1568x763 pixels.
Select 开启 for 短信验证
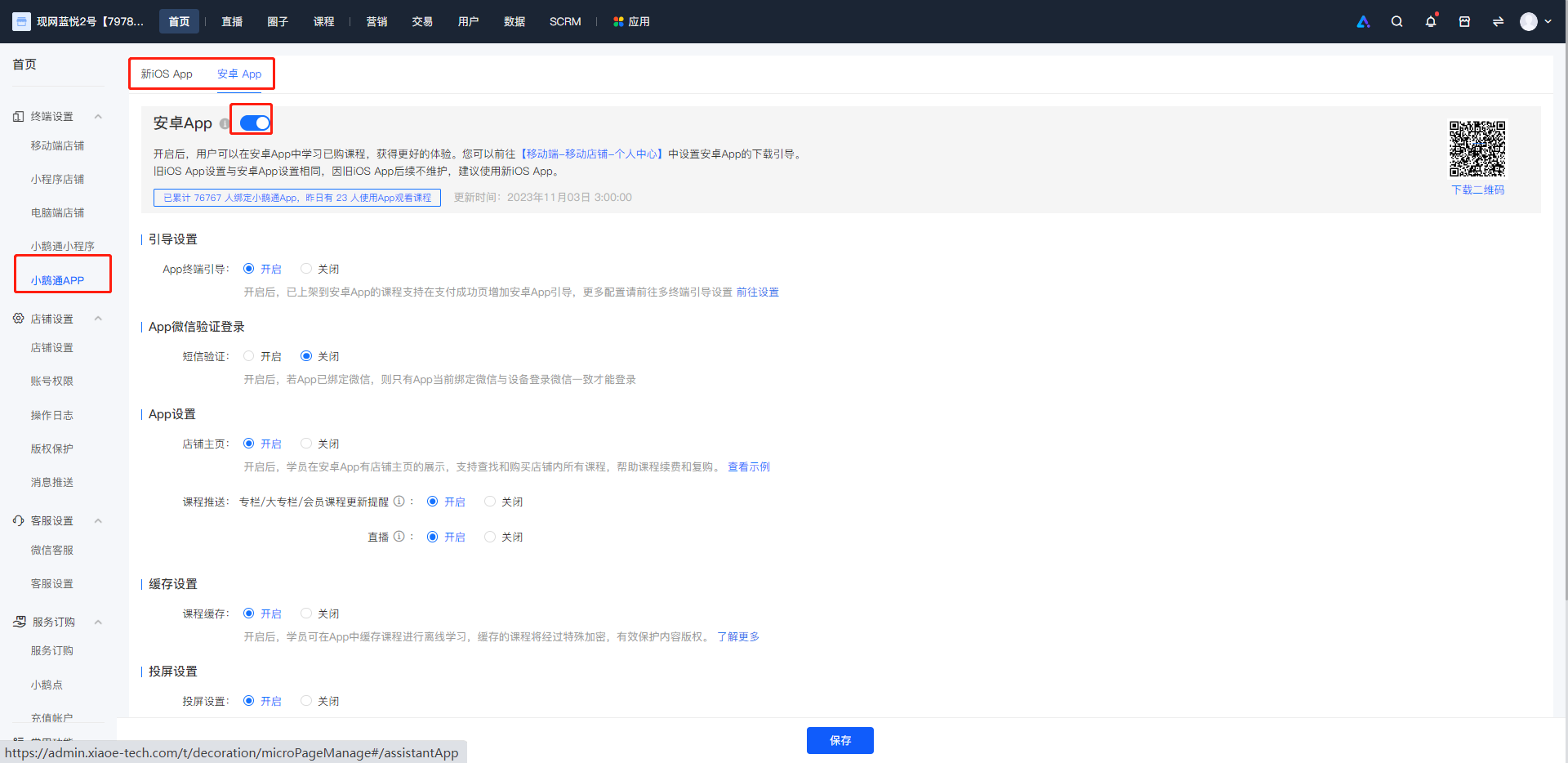249,356
